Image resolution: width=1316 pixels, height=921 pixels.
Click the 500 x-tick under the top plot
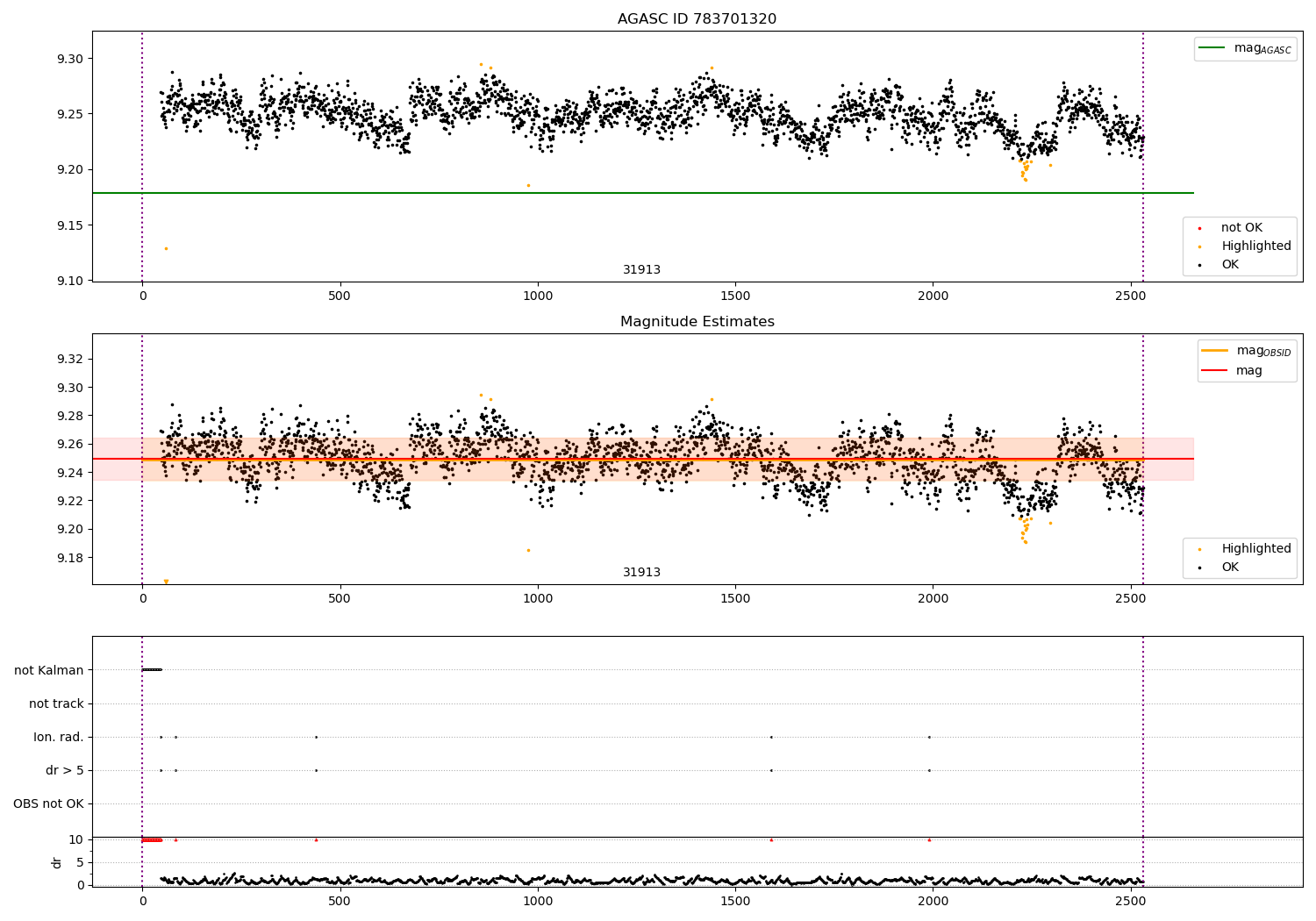click(x=340, y=296)
